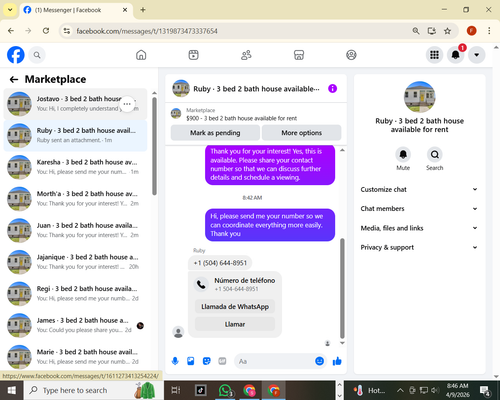Expand the Chat members section

click(419, 209)
